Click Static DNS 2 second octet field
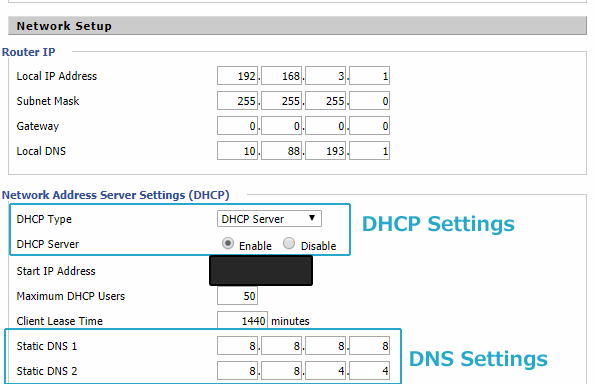The height and width of the screenshot is (384, 594). pyautogui.click(x=281, y=371)
